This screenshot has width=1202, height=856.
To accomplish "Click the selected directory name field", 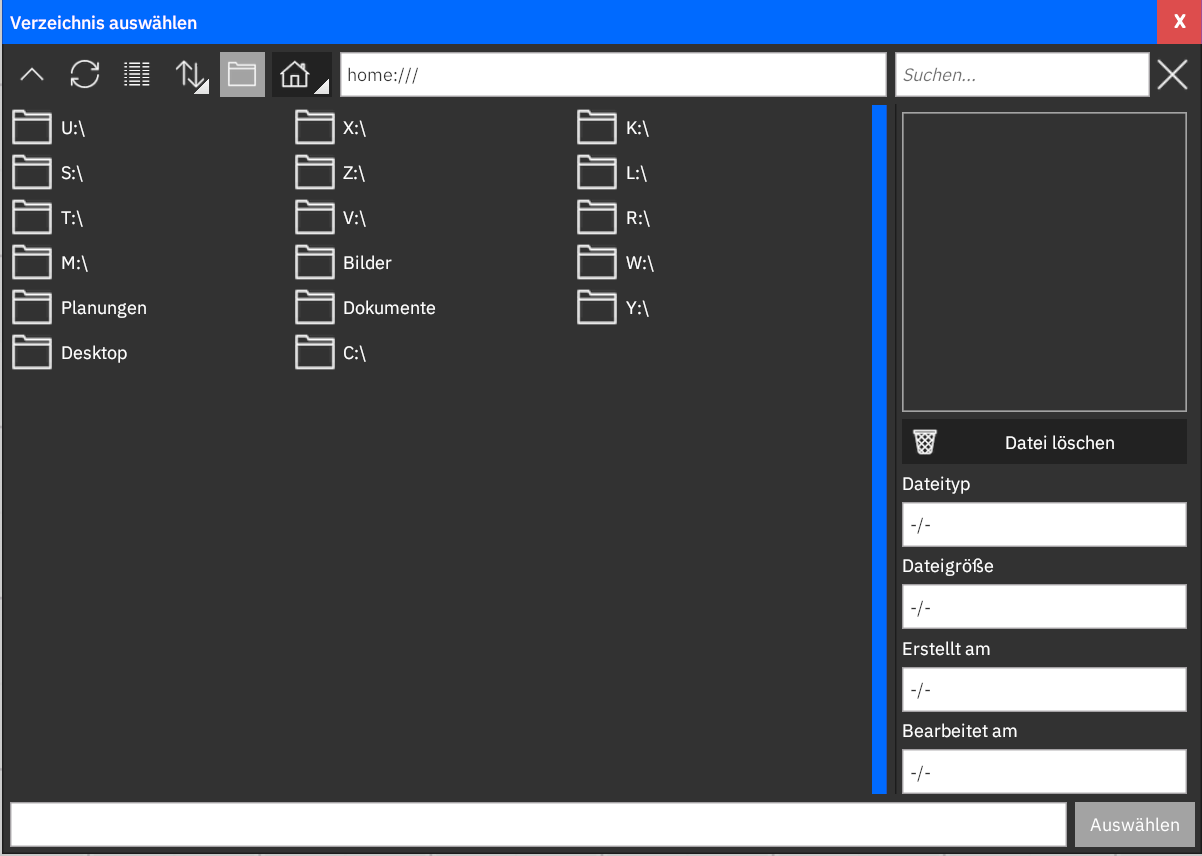I will (x=538, y=825).
